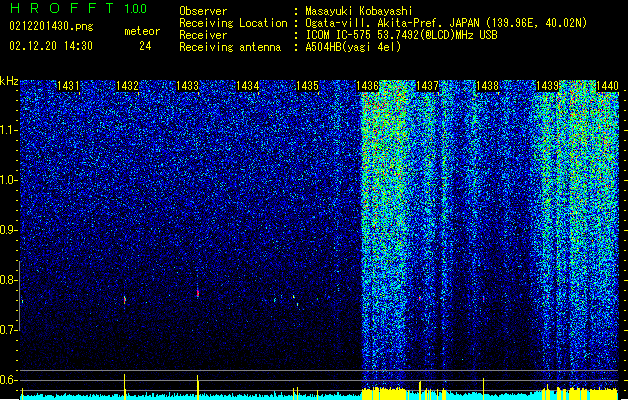Click the 1440 time marker
629x400 pixels.
point(607,85)
